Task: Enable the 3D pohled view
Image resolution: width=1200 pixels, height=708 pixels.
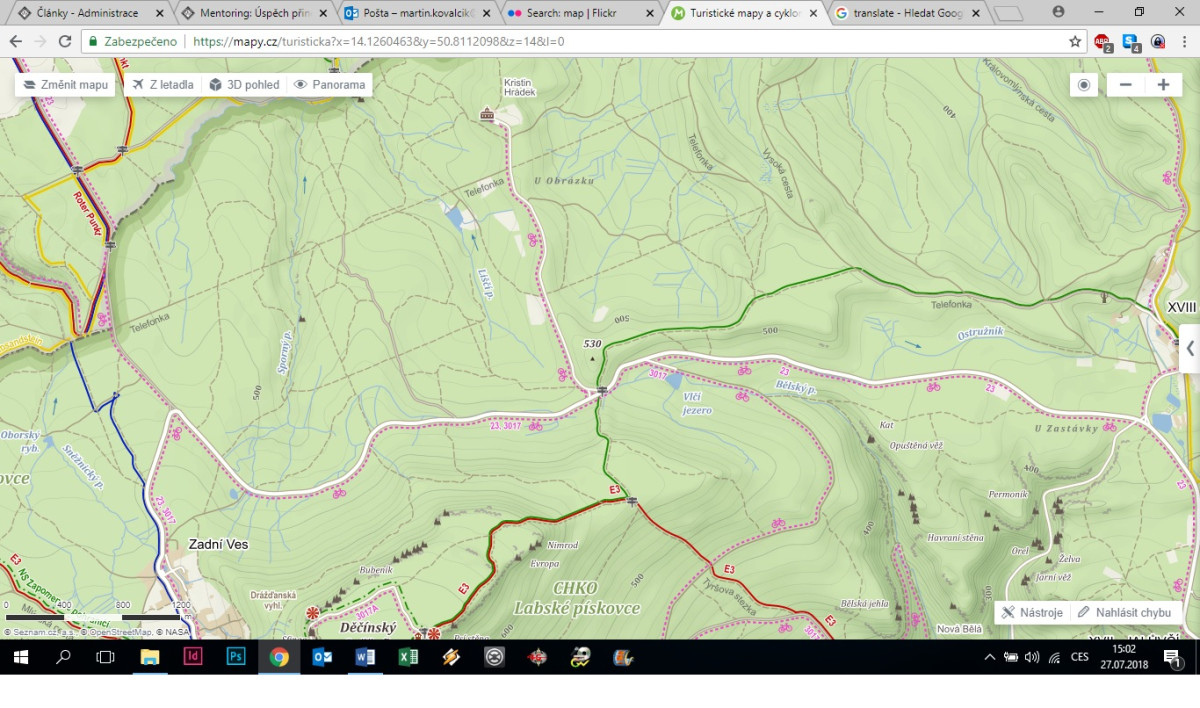Action: pos(244,85)
